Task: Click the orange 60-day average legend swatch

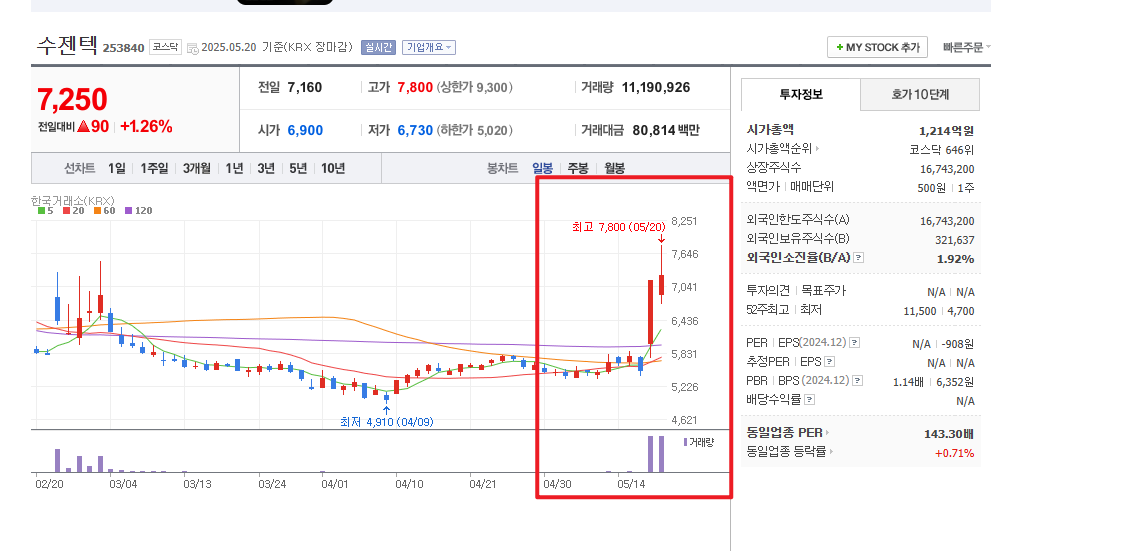Action: pos(97,211)
